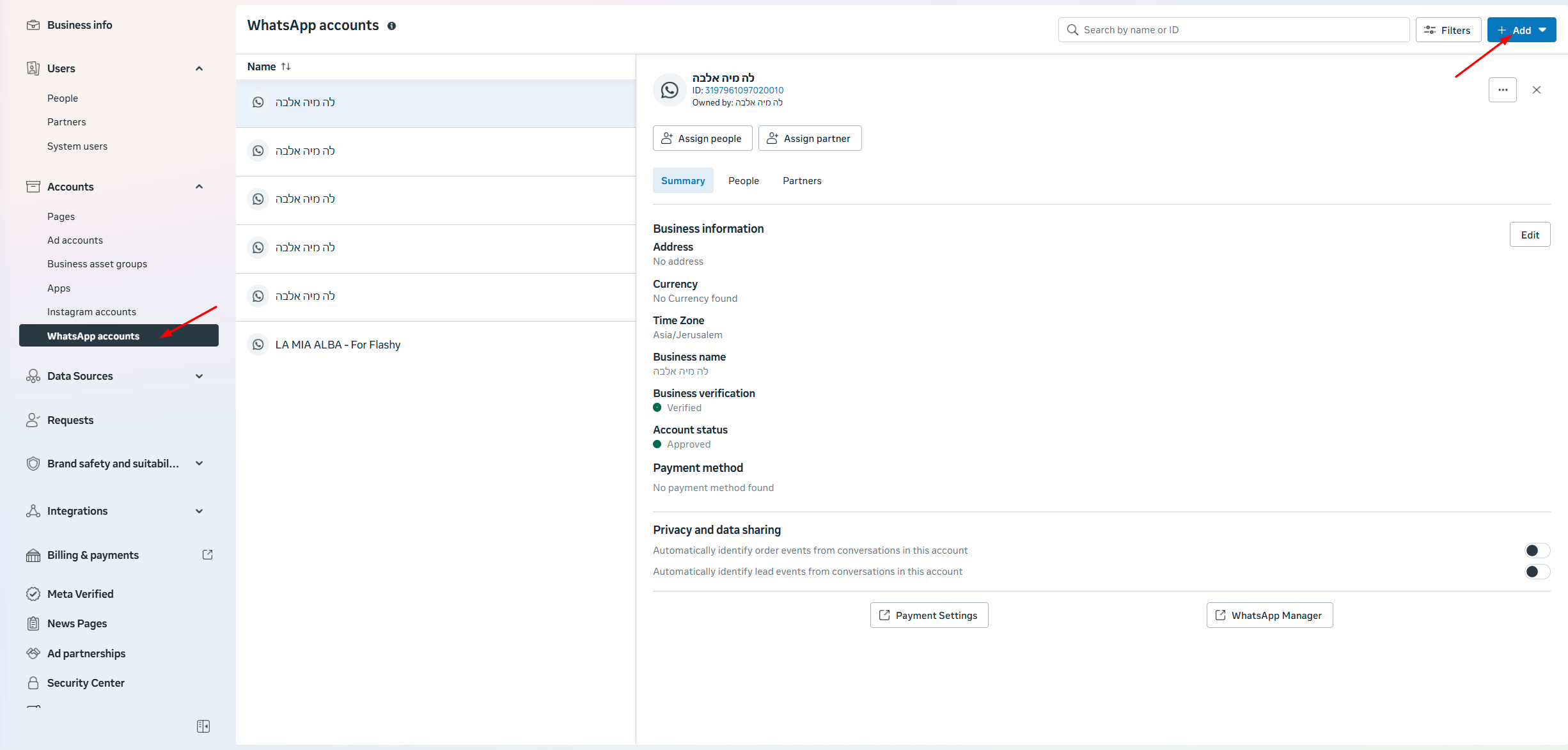The height and width of the screenshot is (750, 1568).
Task: Toggle automatic lead events identification
Action: [1537, 572]
